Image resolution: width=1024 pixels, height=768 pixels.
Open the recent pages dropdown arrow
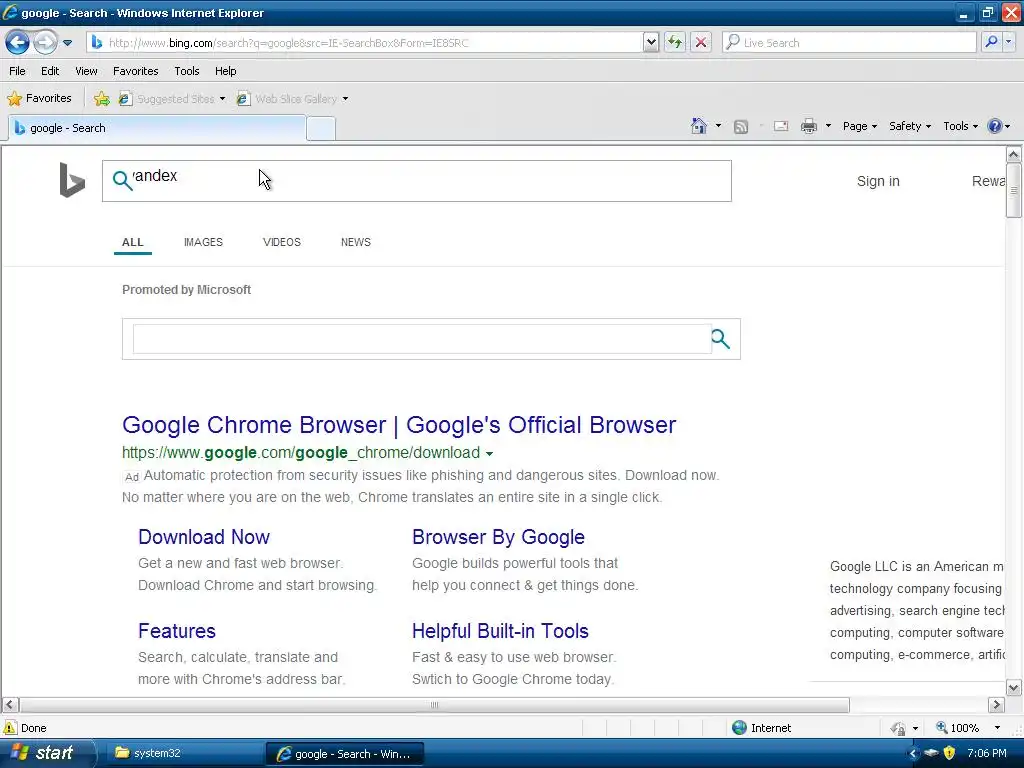pos(67,43)
